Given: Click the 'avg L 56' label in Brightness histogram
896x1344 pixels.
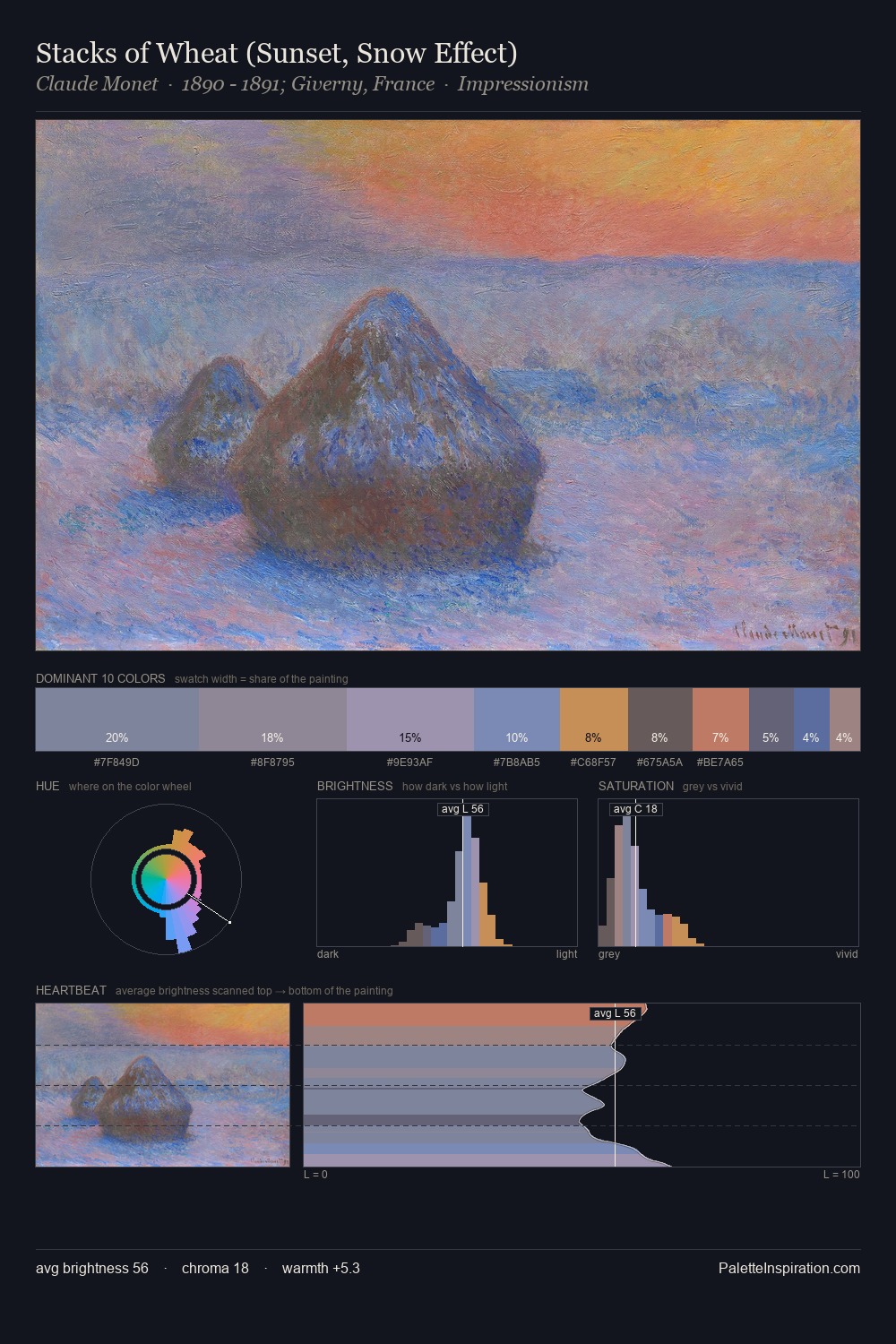Looking at the screenshot, I should (463, 809).
